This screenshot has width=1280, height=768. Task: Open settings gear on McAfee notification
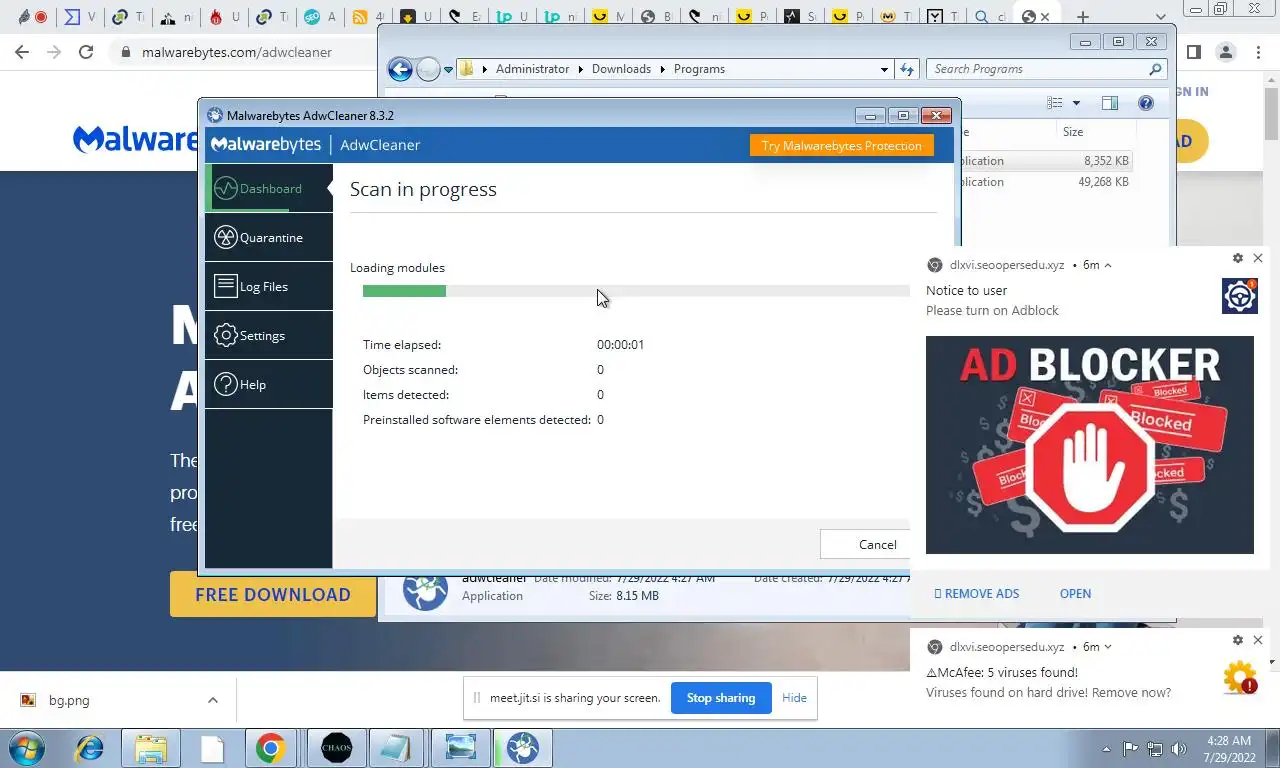click(x=1237, y=640)
